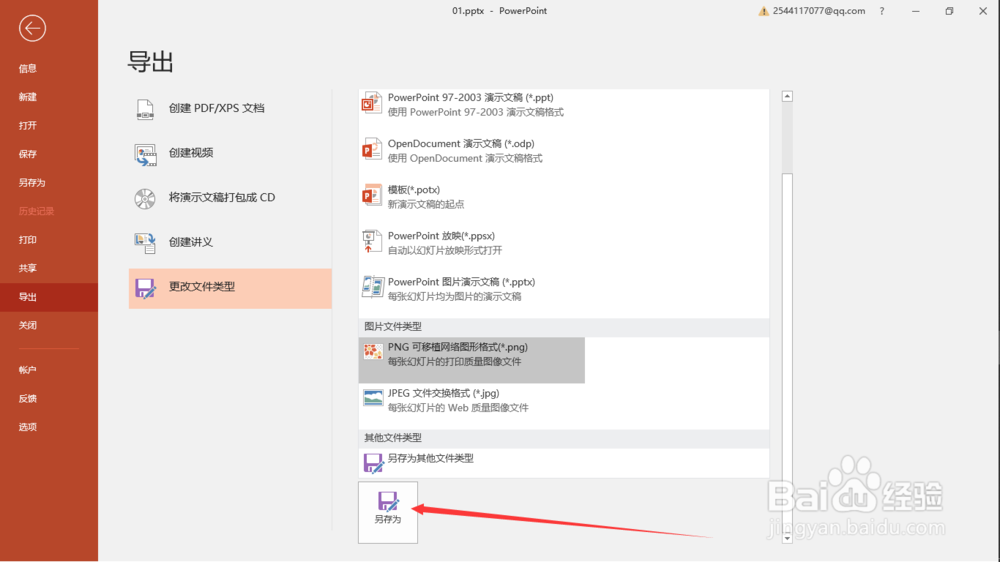Select PNG 可移植网络图形格式(*.png) text
This screenshot has width=1000, height=562.
tap(458, 347)
